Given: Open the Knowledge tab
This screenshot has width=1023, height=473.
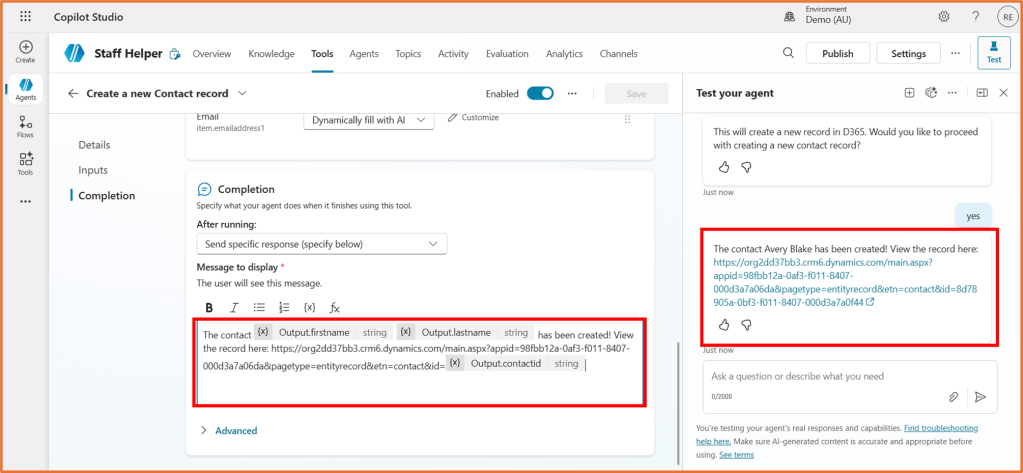Looking at the screenshot, I should [271, 54].
